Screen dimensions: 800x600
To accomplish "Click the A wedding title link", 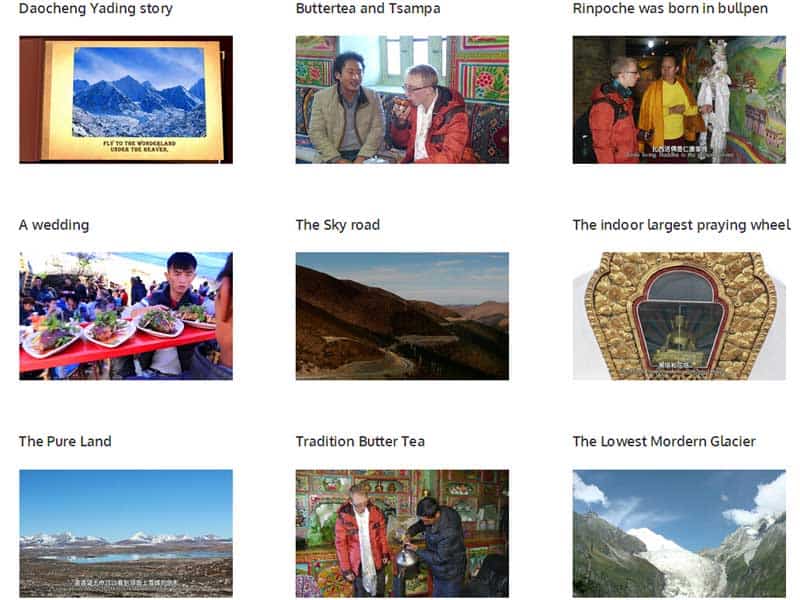I will pyautogui.click(x=54, y=225).
